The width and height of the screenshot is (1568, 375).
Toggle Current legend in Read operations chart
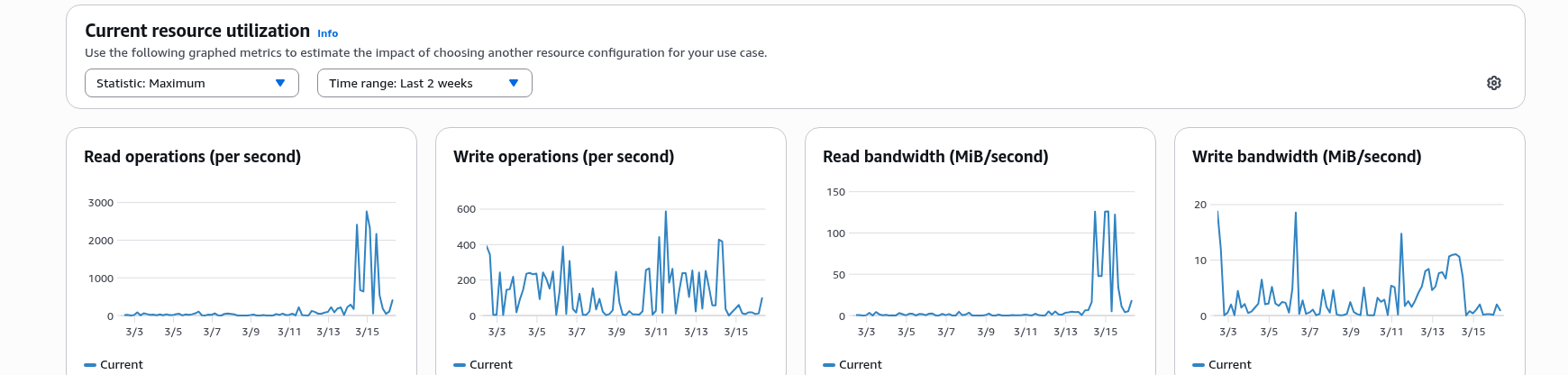pyautogui.click(x=114, y=364)
